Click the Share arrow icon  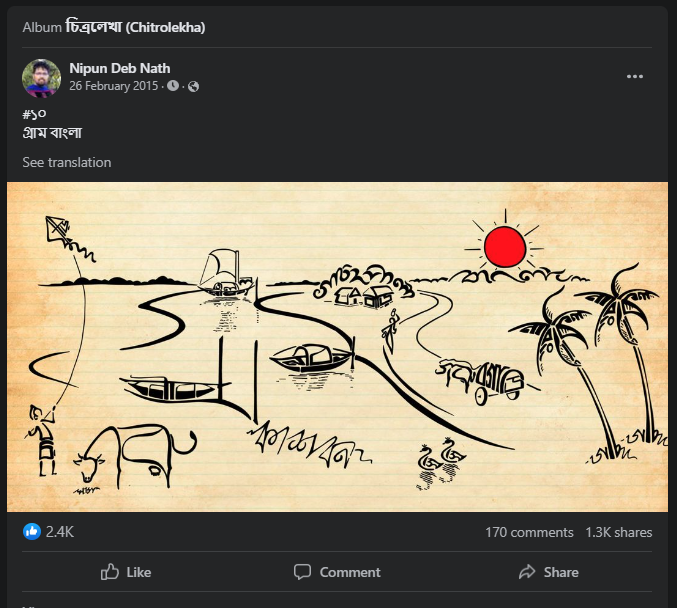click(527, 572)
